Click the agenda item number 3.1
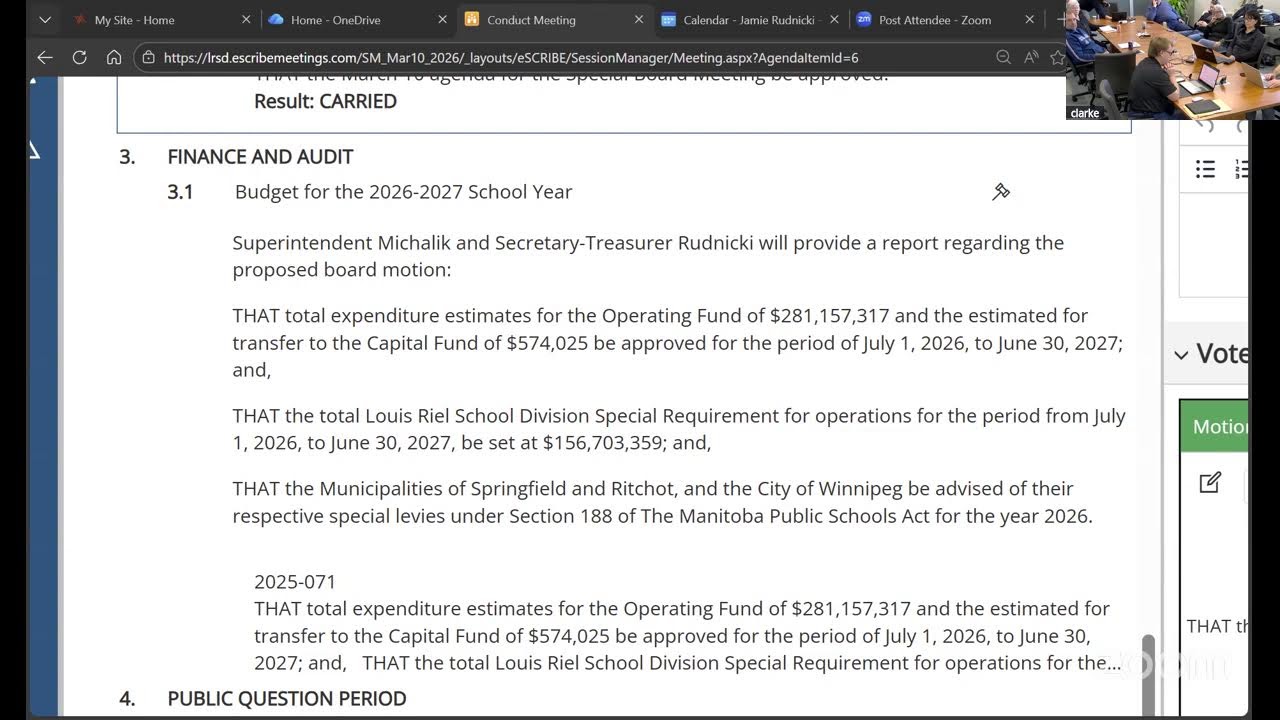Viewport: 1280px width, 720px height. (x=180, y=192)
